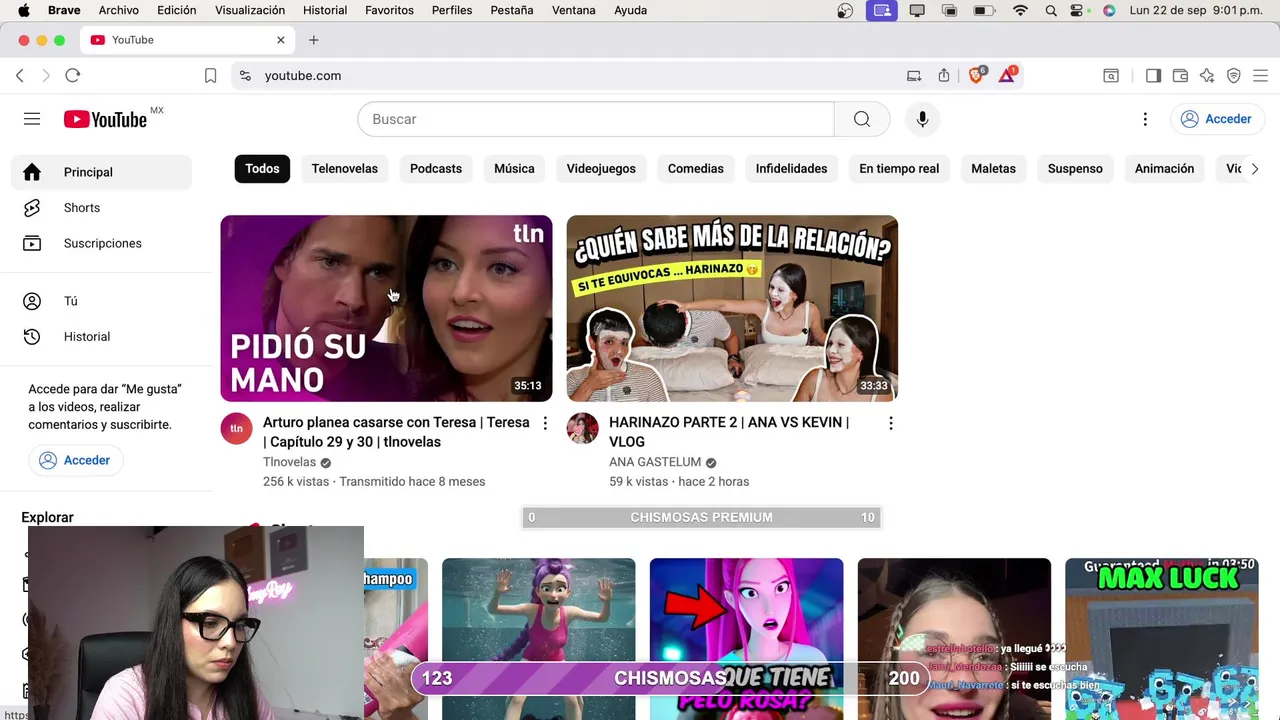Toggle the browser sidebar panel
1280x720 pixels.
(x=1153, y=75)
